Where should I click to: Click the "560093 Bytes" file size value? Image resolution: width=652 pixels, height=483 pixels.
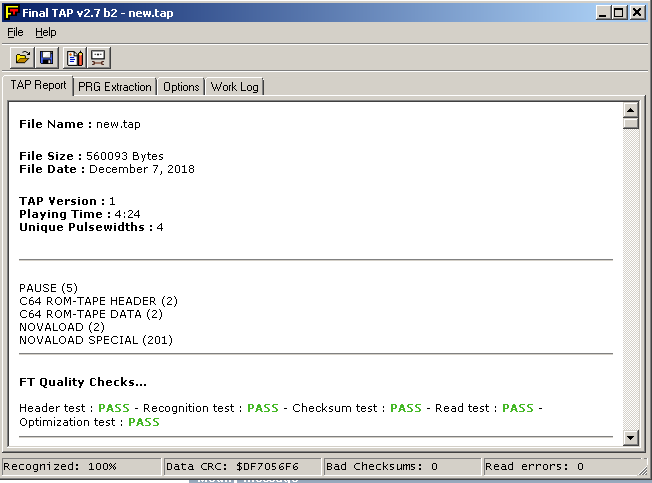pyautogui.click(x=125, y=156)
